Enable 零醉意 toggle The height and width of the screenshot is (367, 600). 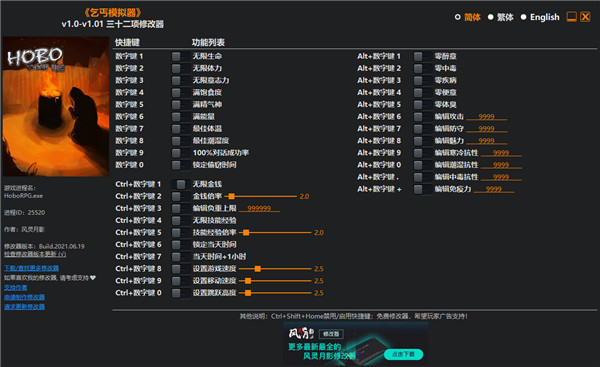[x=422, y=57]
